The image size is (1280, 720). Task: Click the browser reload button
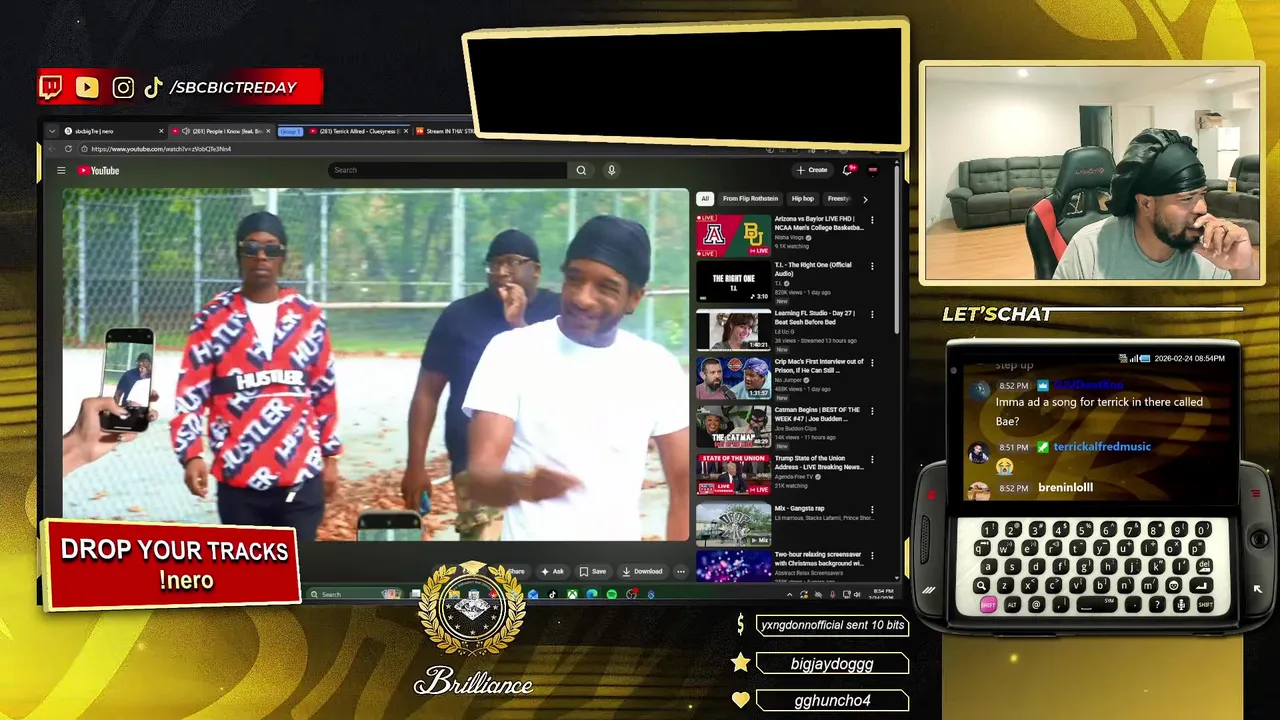(68, 149)
